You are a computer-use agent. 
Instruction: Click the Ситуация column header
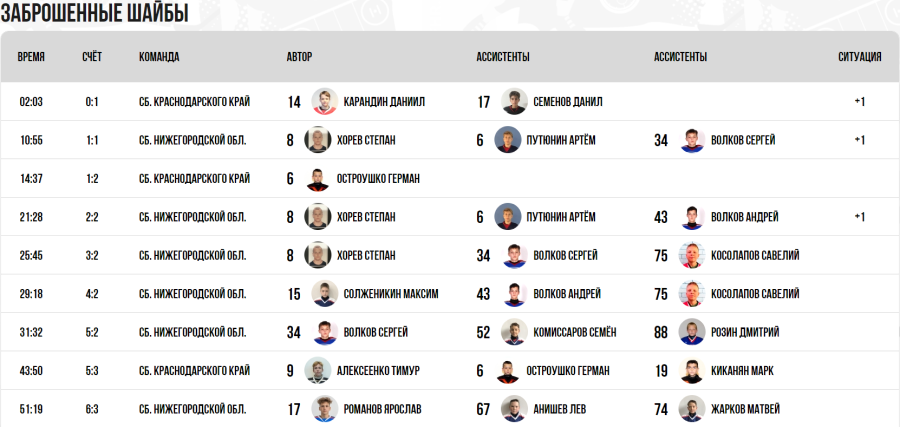859,57
